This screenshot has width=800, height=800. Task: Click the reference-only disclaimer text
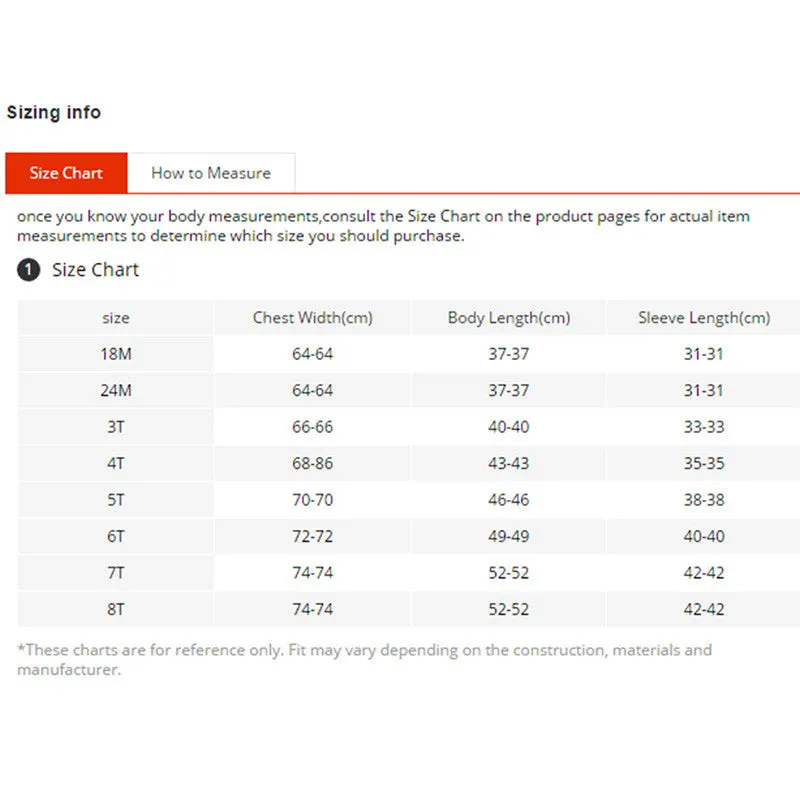tap(364, 660)
